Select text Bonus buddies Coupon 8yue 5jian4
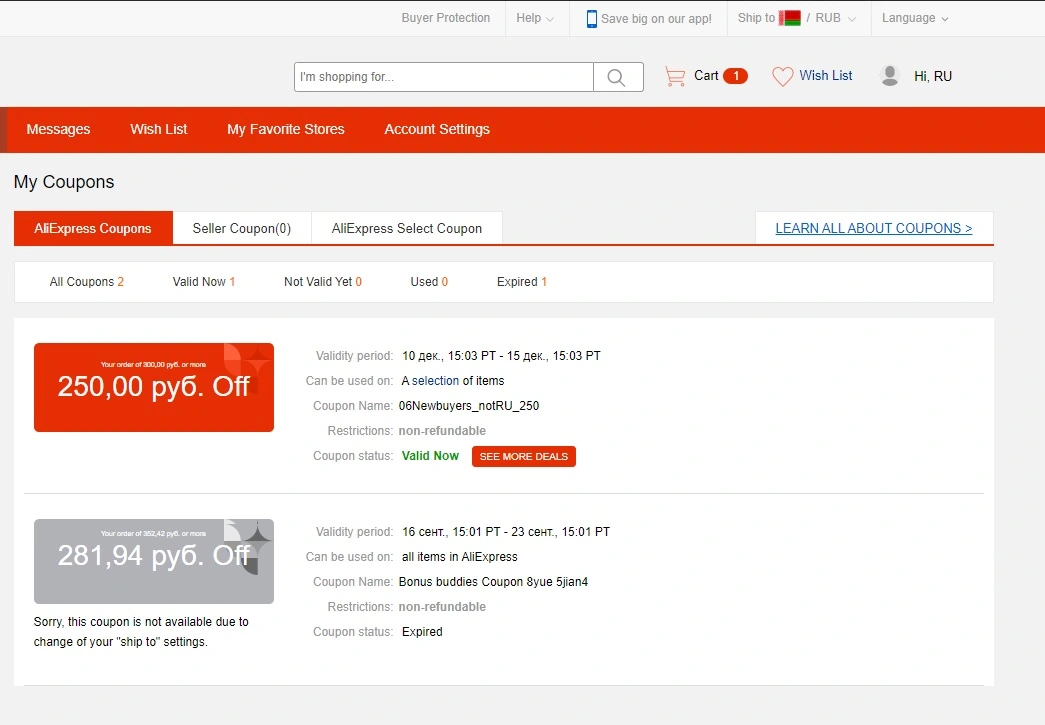 (493, 582)
